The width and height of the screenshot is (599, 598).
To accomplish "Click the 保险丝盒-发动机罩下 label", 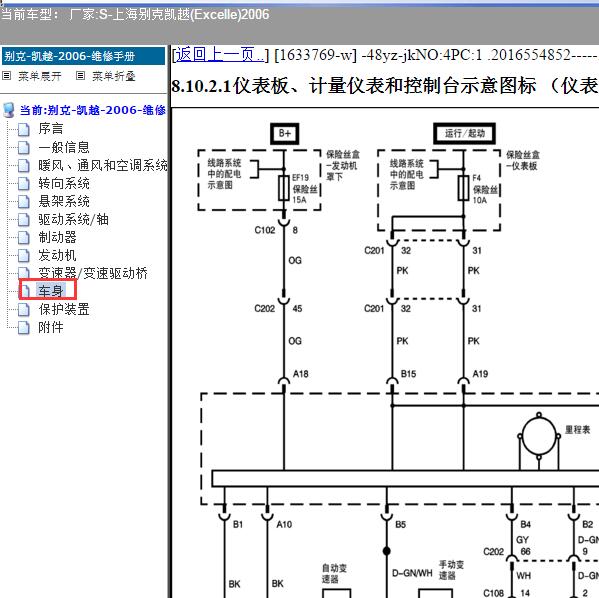I will tap(342, 165).
